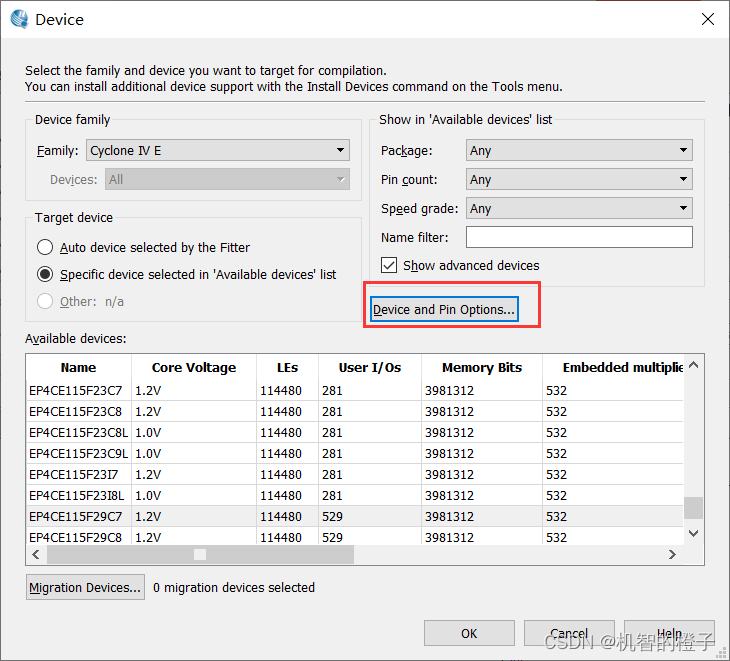This screenshot has height=661, width=730.
Task: Click left arrow of horizontal scrollbar
Action: [36, 554]
